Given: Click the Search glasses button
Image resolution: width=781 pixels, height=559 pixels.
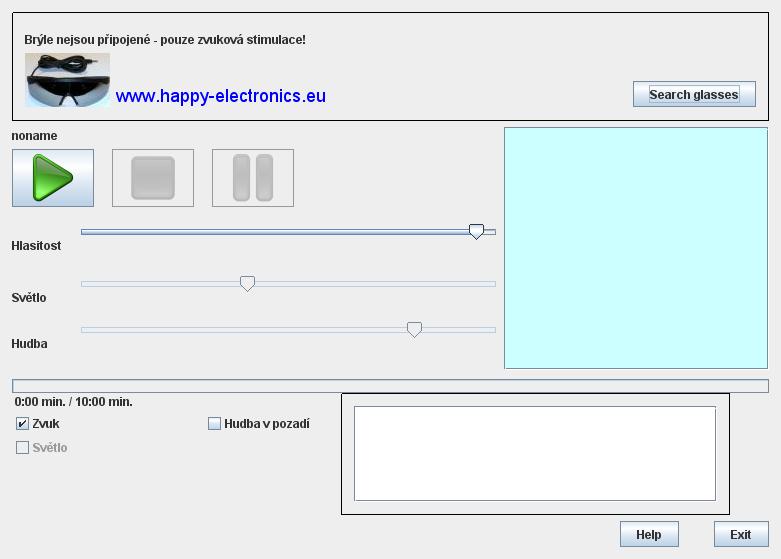Looking at the screenshot, I should (x=693, y=94).
